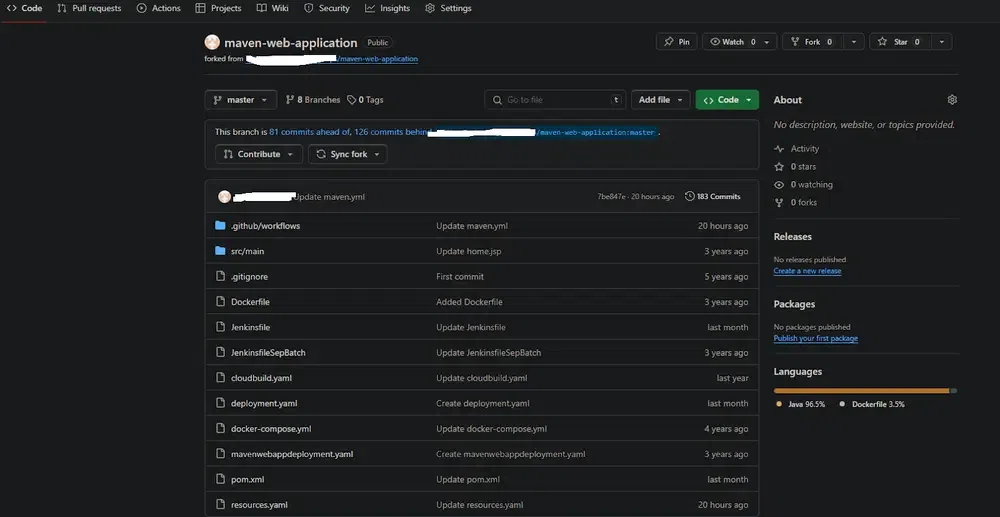Viewport: 1000px width, 517px height.
Task: Click the Java 96.5% language entry
Action: (801, 404)
